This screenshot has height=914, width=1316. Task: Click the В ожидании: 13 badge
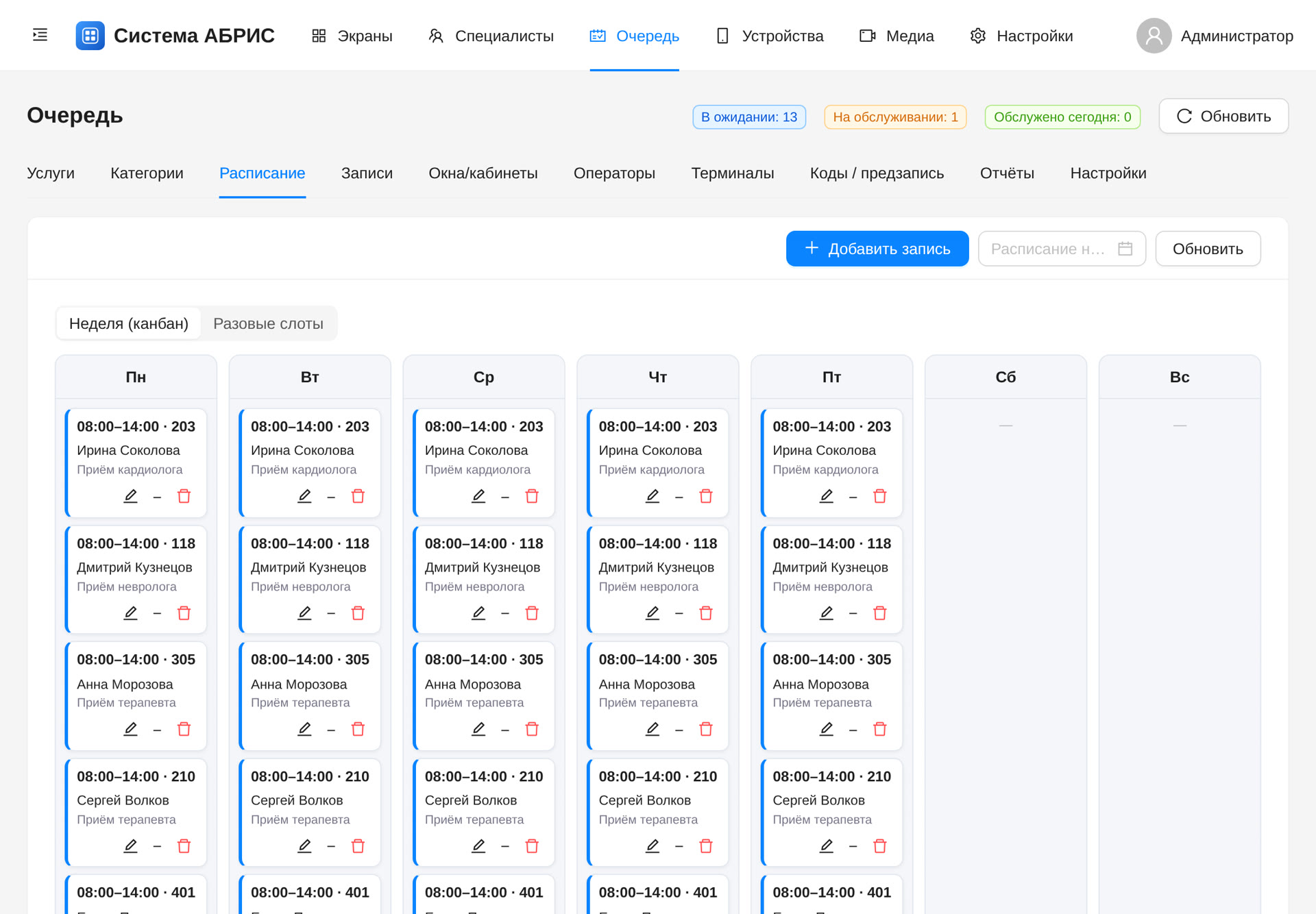749,117
